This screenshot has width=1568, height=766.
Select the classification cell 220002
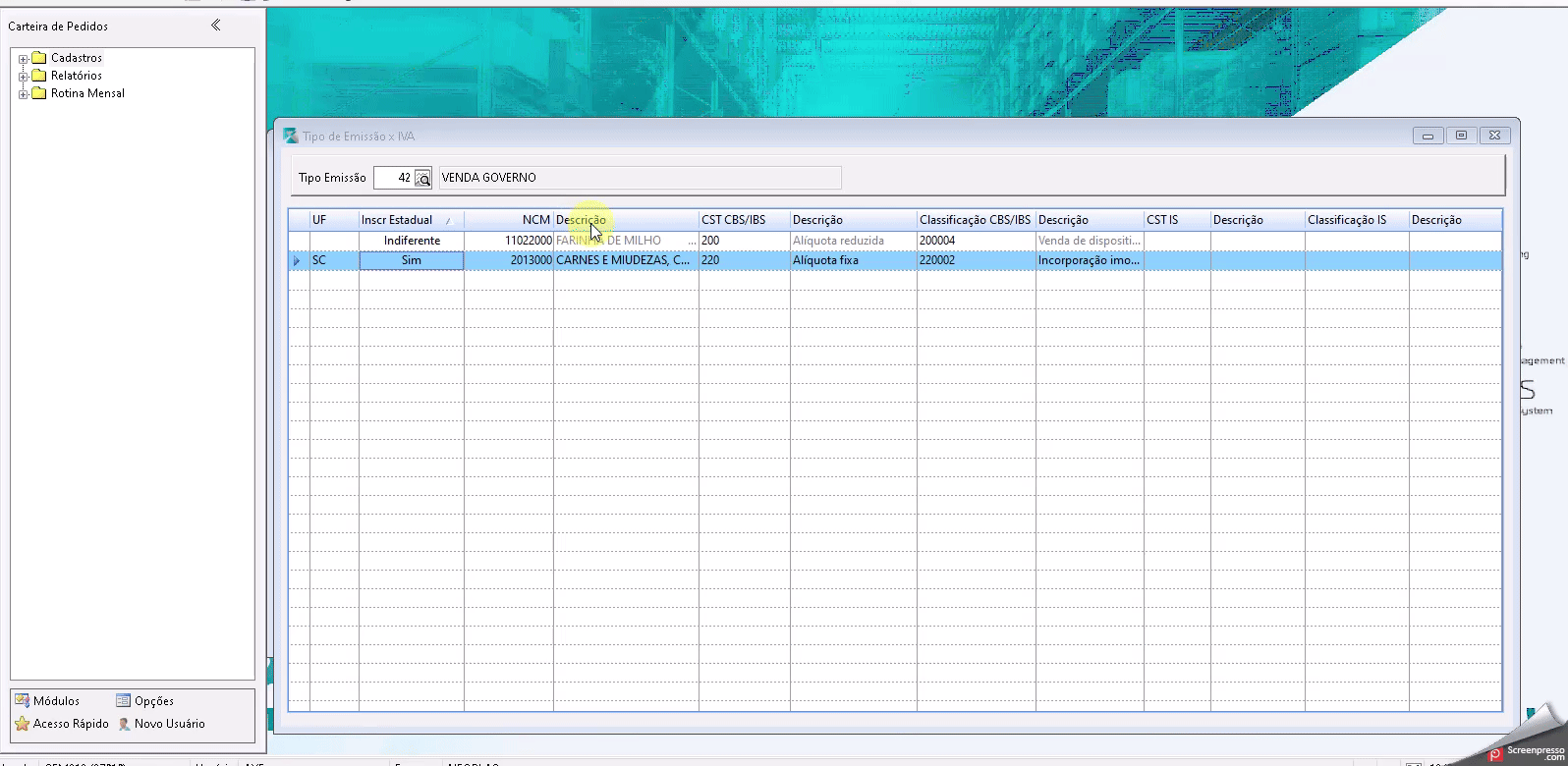click(x=977, y=260)
